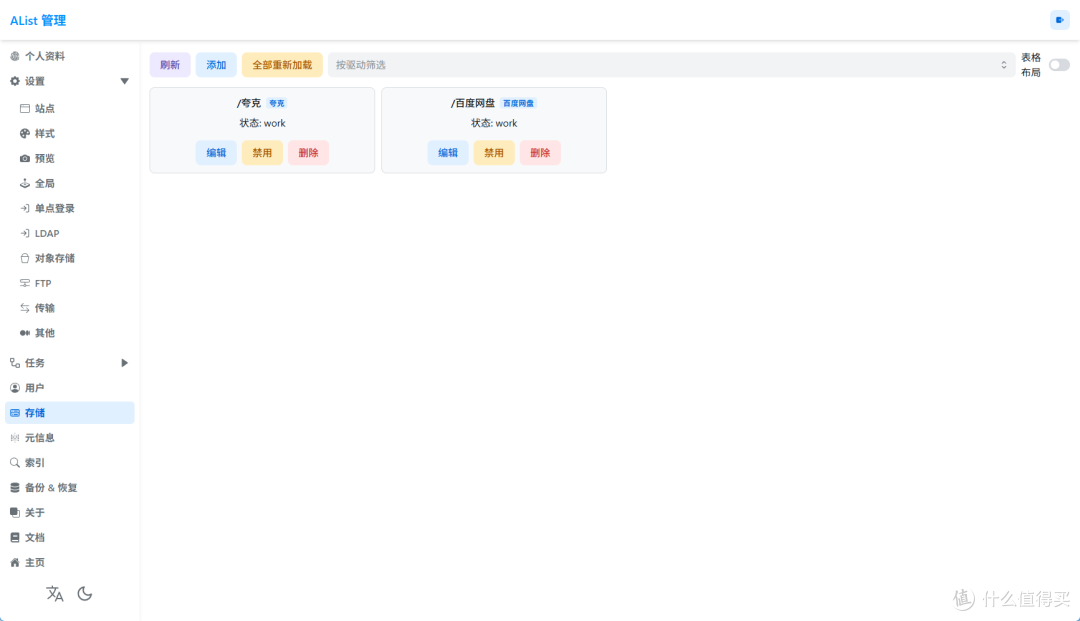Click the 站点 site icon

pyautogui.click(x=25, y=108)
